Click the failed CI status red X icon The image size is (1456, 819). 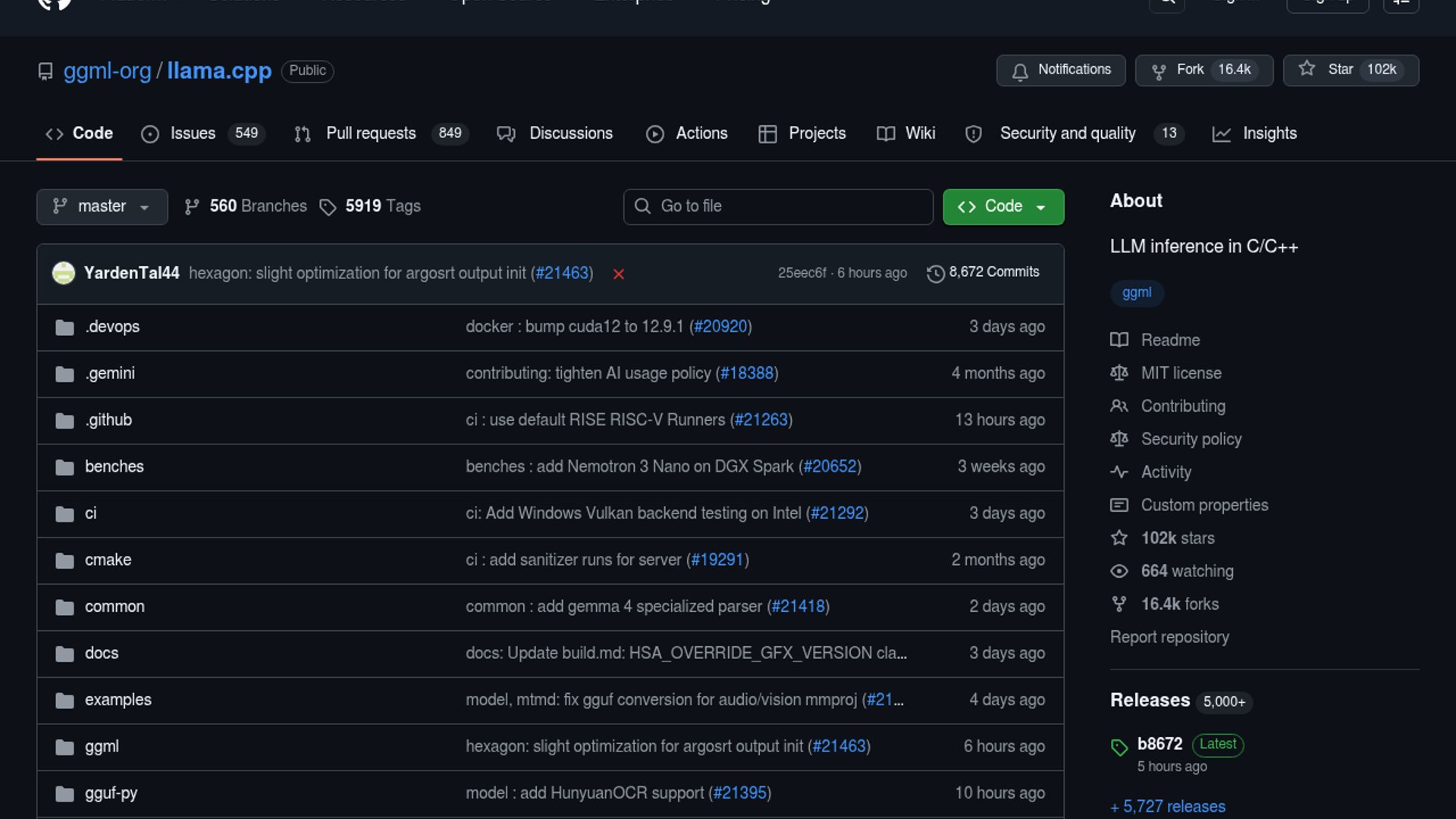click(619, 274)
